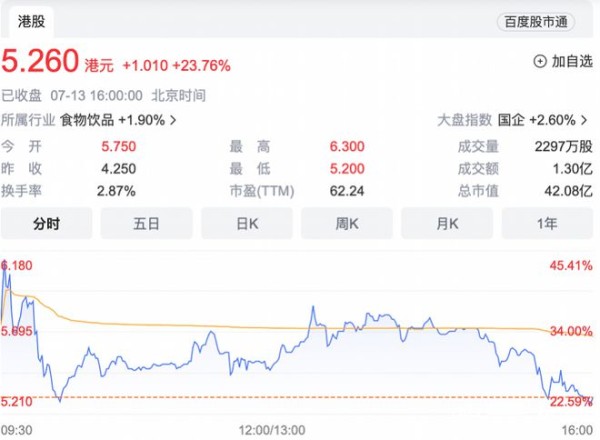600x440 pixels.
Task: Click the plus icon for 加自选
Action: (541, 61)
